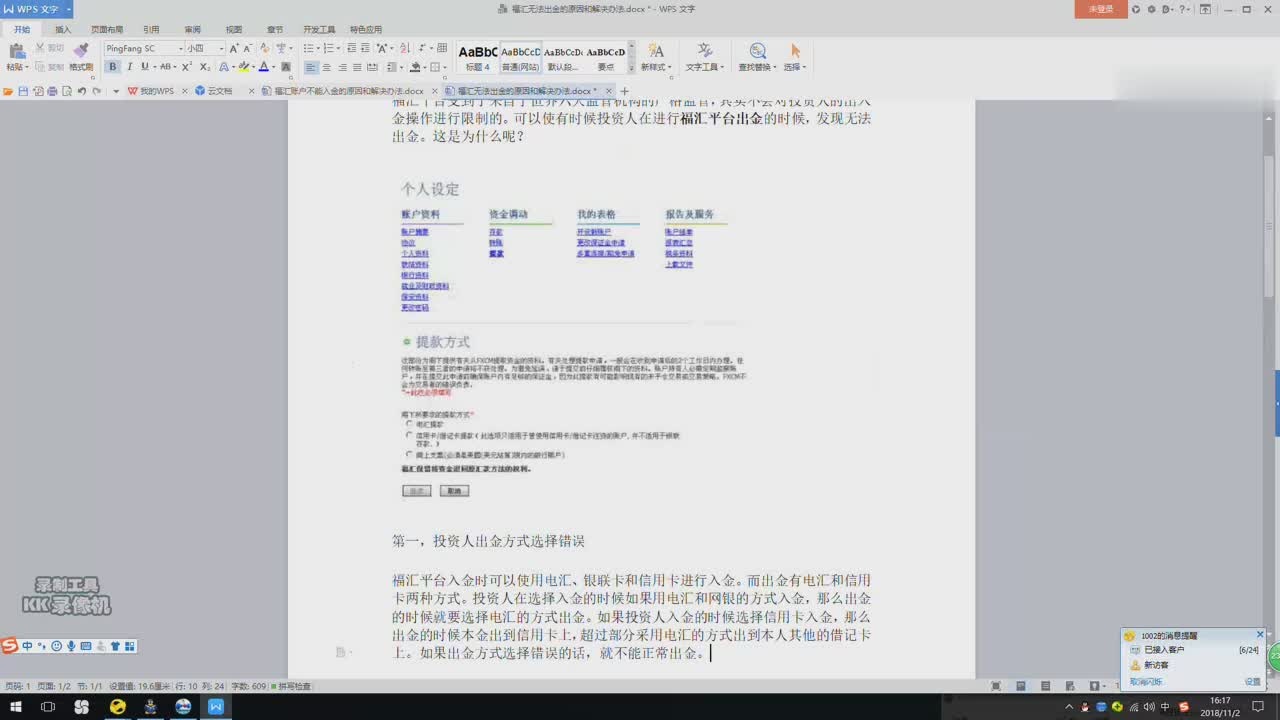Toggle Italic formatting
The image size is (1280, 720).
[129, 67]
